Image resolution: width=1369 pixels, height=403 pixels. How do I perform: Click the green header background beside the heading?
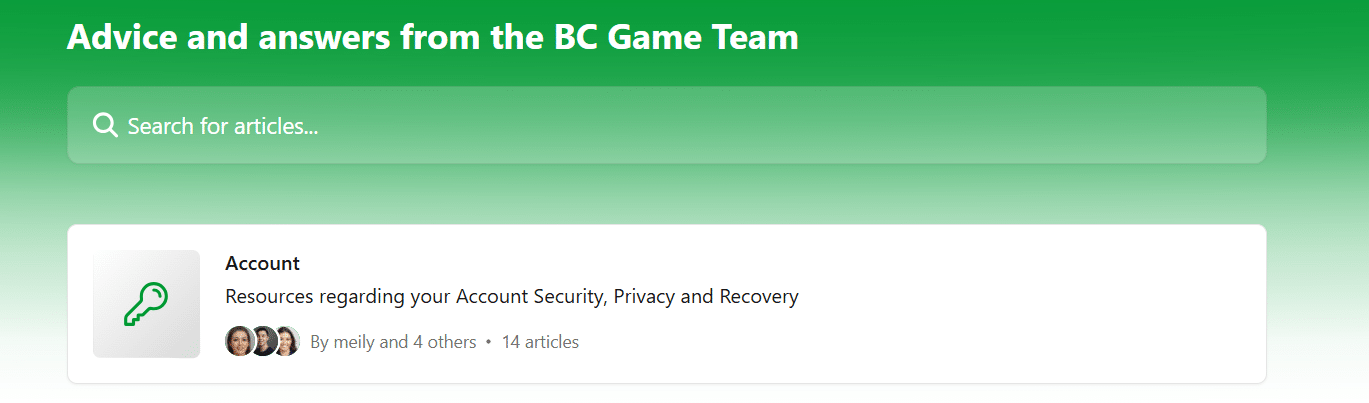(x=1050, y=38)
